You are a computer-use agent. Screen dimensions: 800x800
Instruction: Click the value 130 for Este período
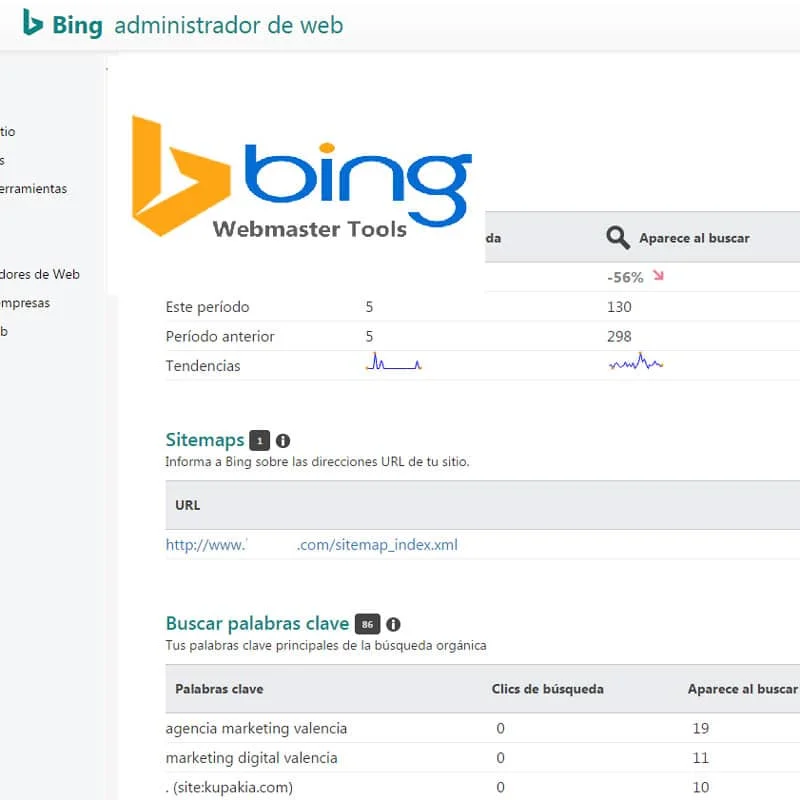[619, 307]
